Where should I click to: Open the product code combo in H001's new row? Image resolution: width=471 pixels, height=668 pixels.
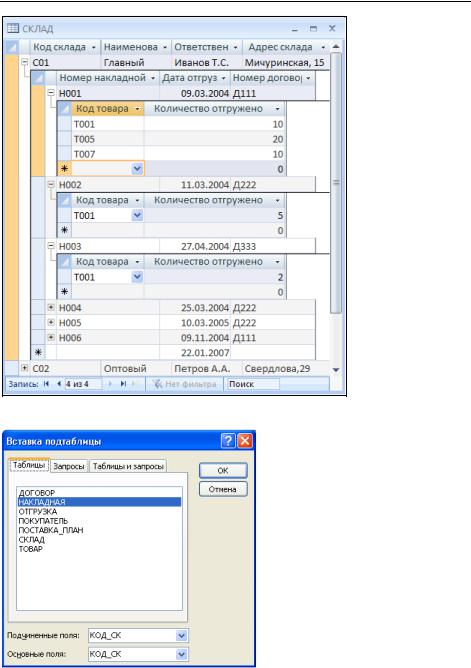pos(137,169)
